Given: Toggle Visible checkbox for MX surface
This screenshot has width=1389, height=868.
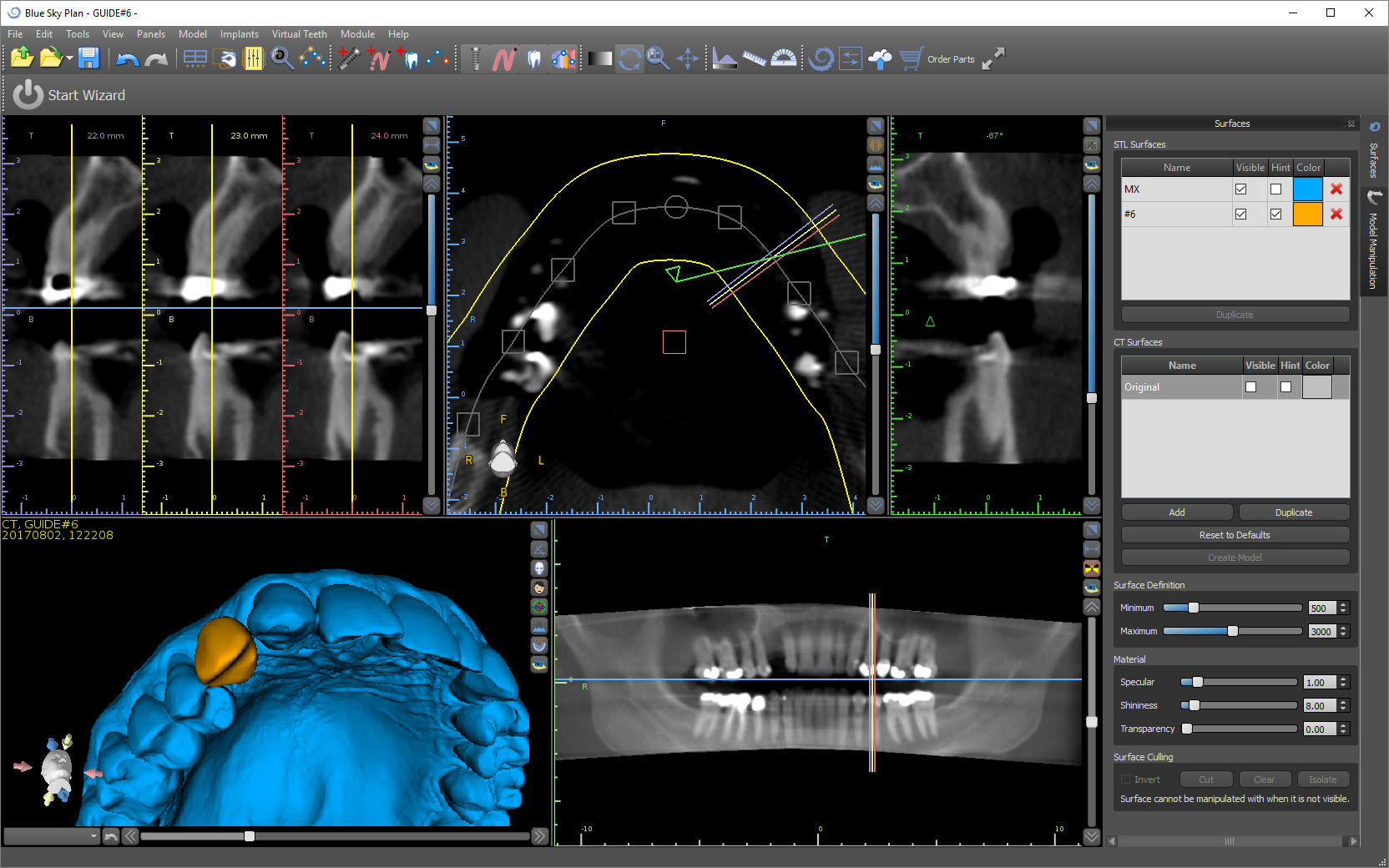Looking at the screenshot, I should [x=1241, y=189].
